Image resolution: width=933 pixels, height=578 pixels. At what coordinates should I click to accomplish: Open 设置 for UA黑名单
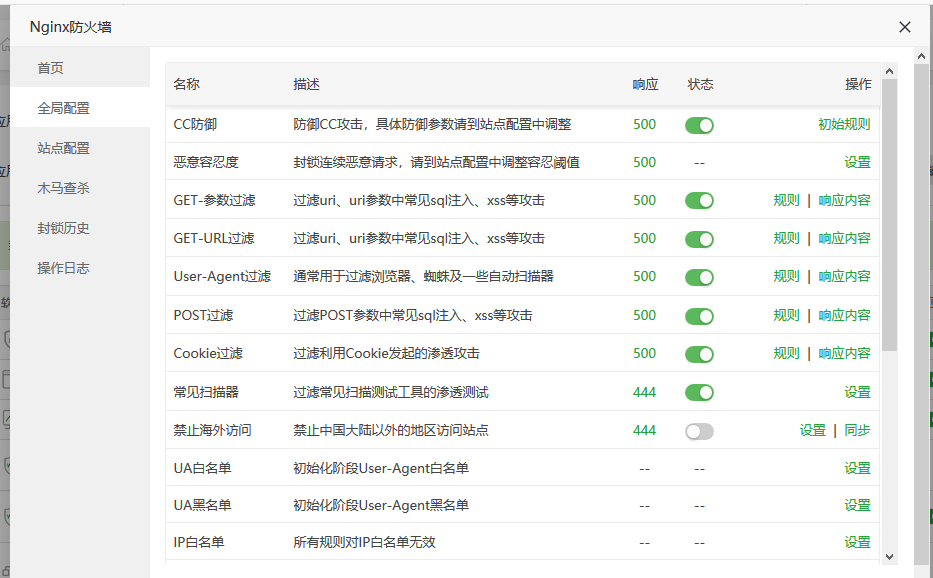tap(857, 506)
